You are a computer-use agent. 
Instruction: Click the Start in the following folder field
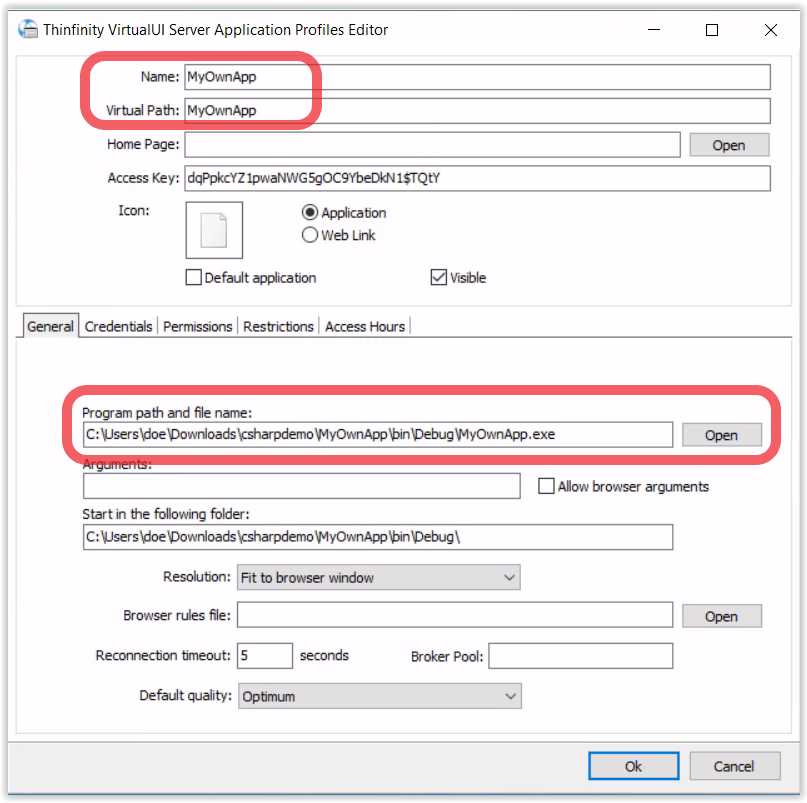point(378,537)
